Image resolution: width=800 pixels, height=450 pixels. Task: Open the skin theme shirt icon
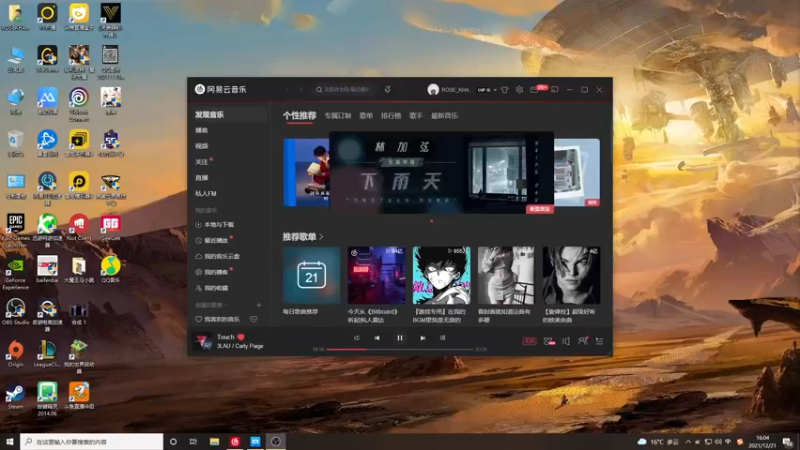click(505, 90)
